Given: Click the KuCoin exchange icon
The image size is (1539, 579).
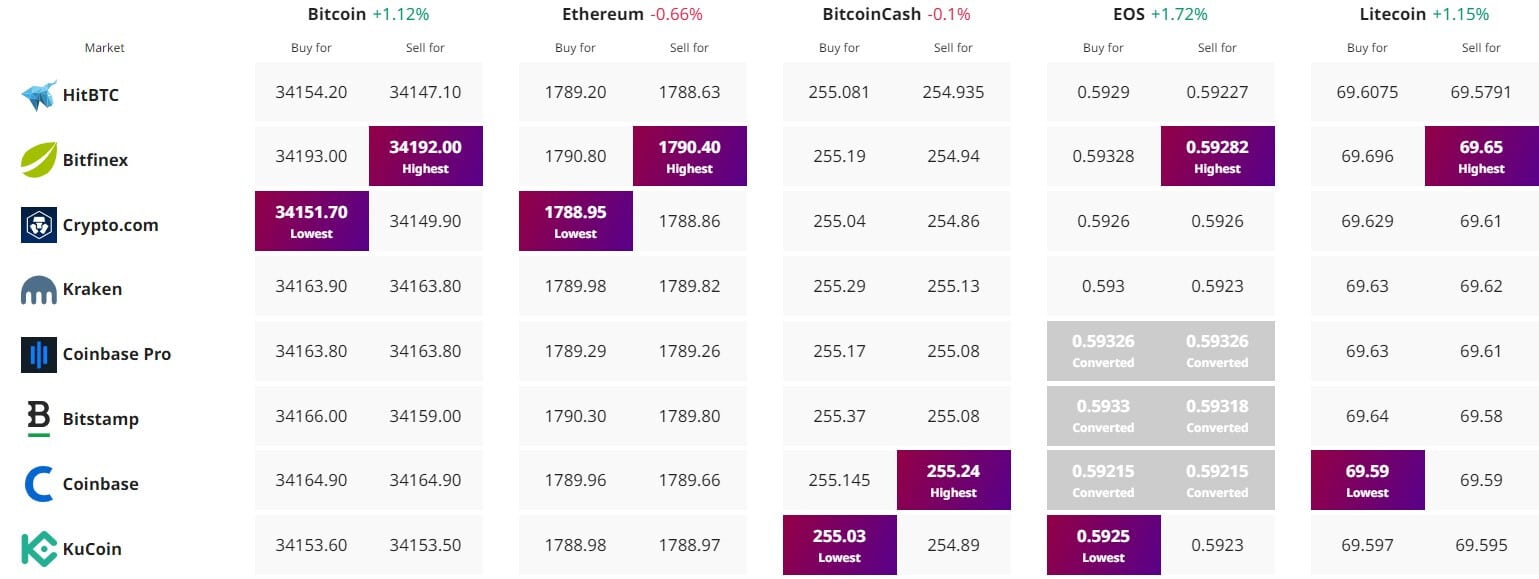Looking at the screenshot, I should tap(37, 548).
